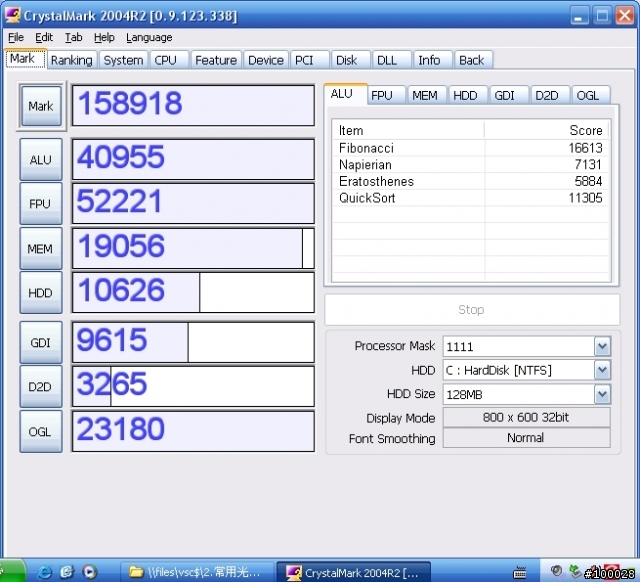640x582 pixels.
Task: Switch to the Info tab
Action: click(x=433, y=60)
